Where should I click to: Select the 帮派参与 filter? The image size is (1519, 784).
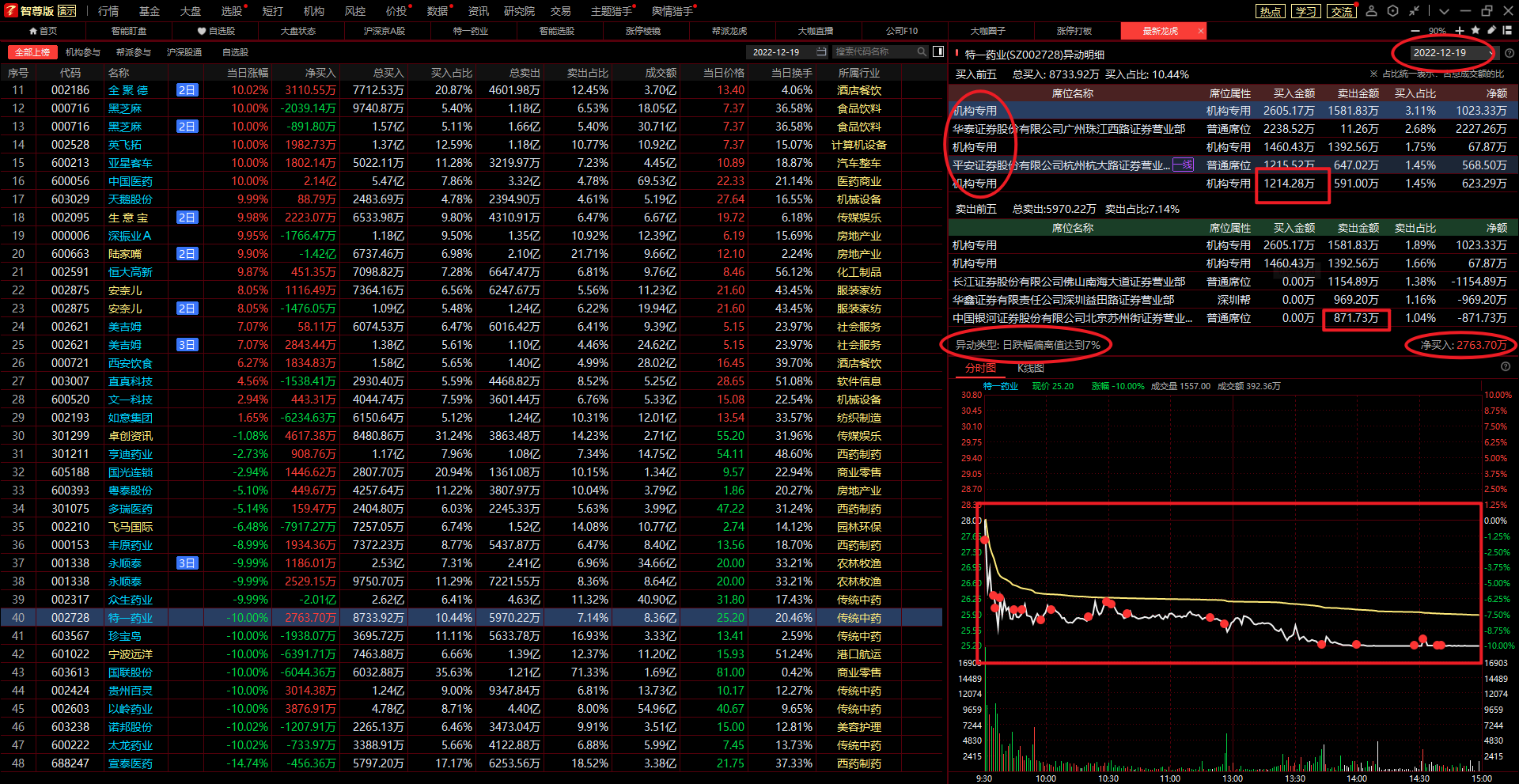134,52
